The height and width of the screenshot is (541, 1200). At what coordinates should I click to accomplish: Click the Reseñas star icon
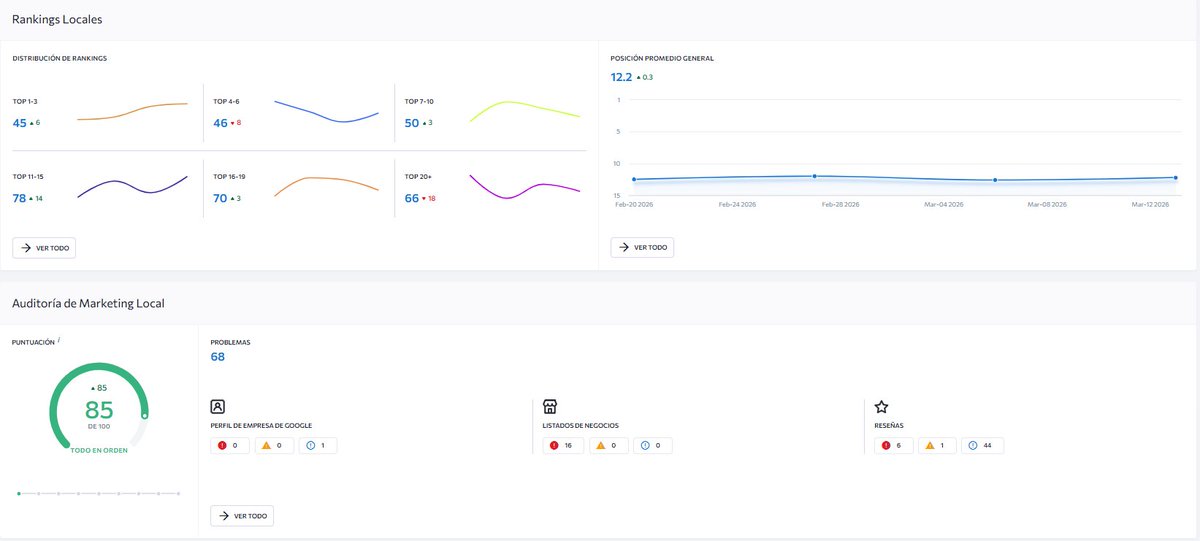881,407
